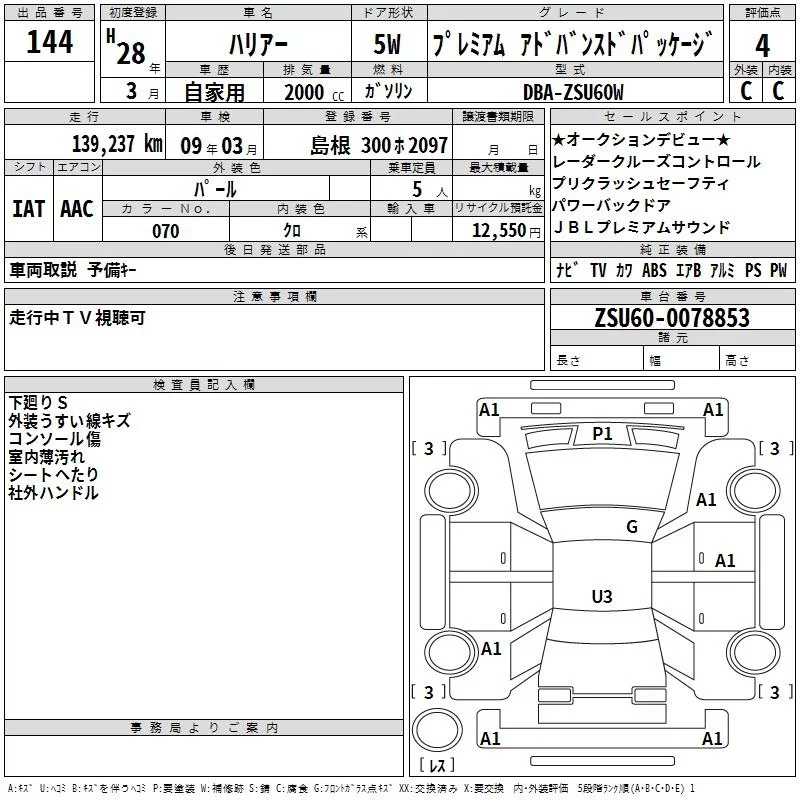This screenshot has height=800, width=800.
Task: Click the "G" mark on the windshield
Action: coord(632,526)
